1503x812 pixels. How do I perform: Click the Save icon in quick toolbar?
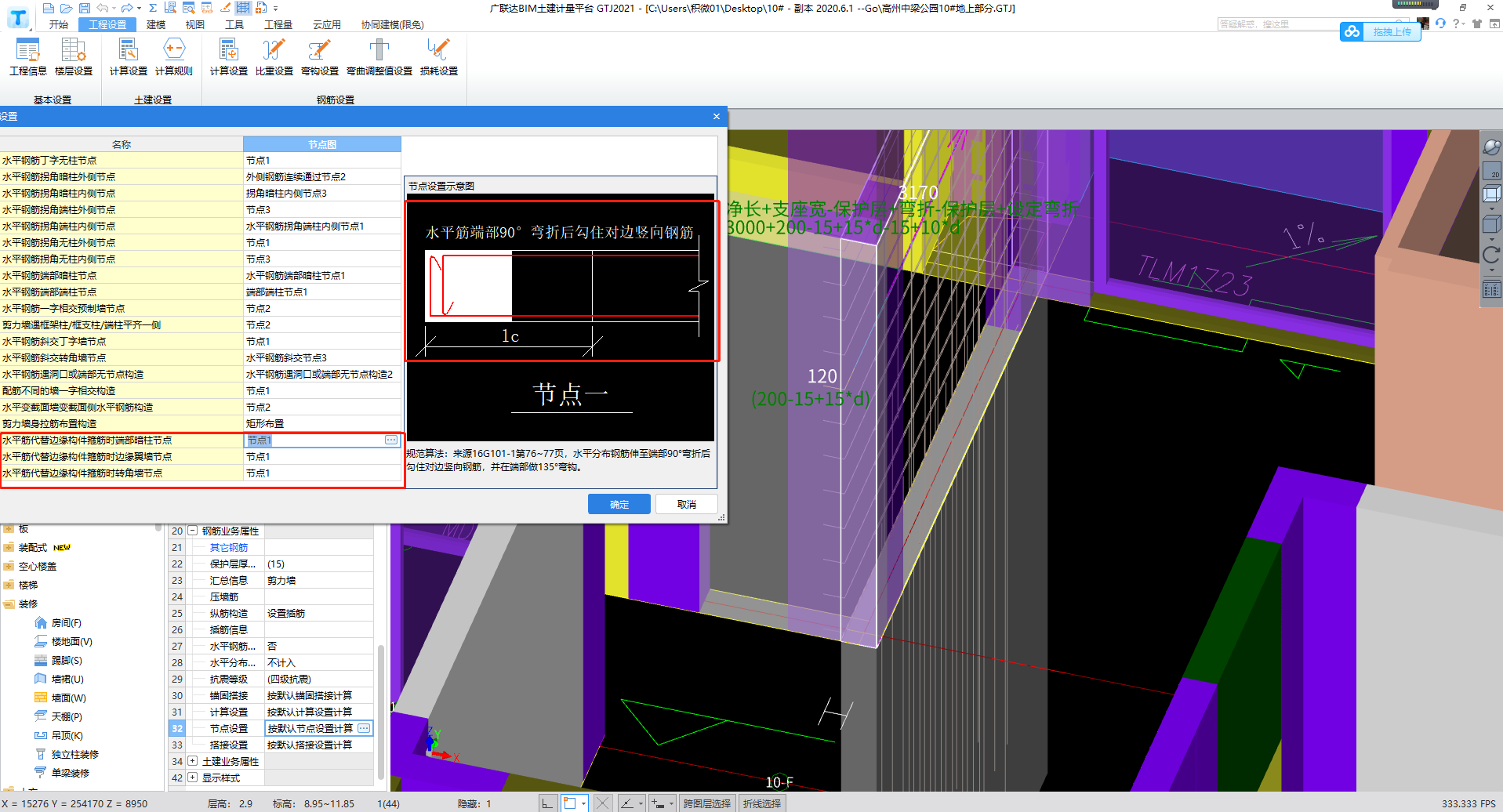pos(85,8)
